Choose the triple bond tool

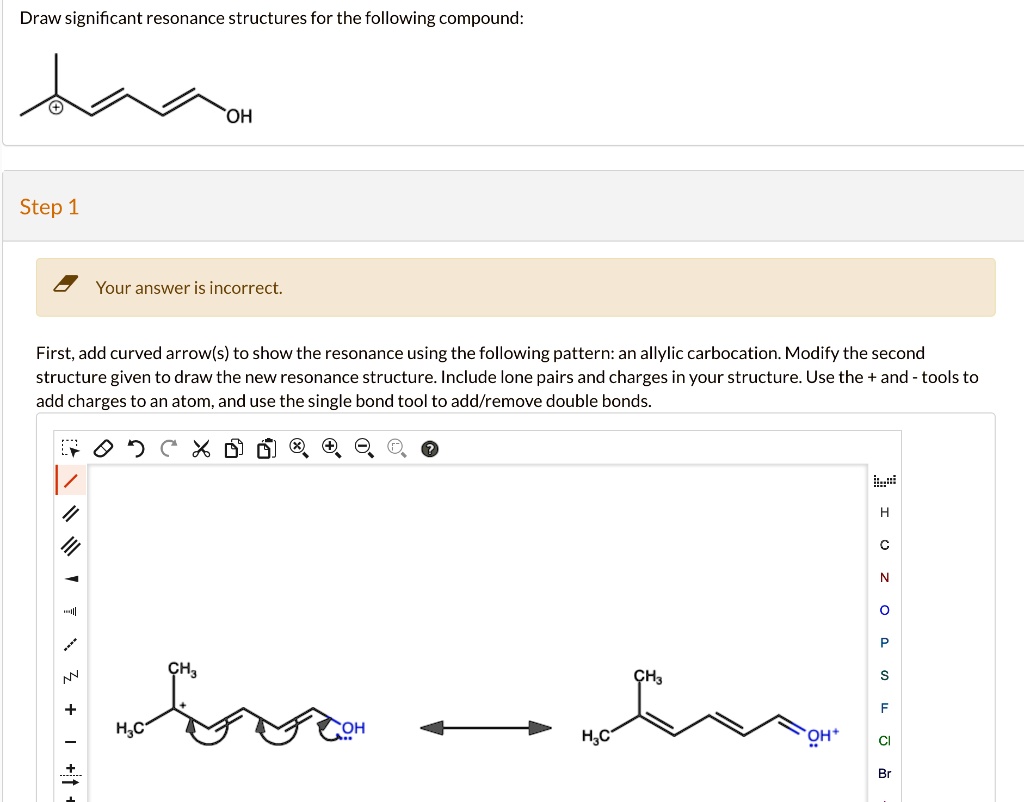pos(70,547)
